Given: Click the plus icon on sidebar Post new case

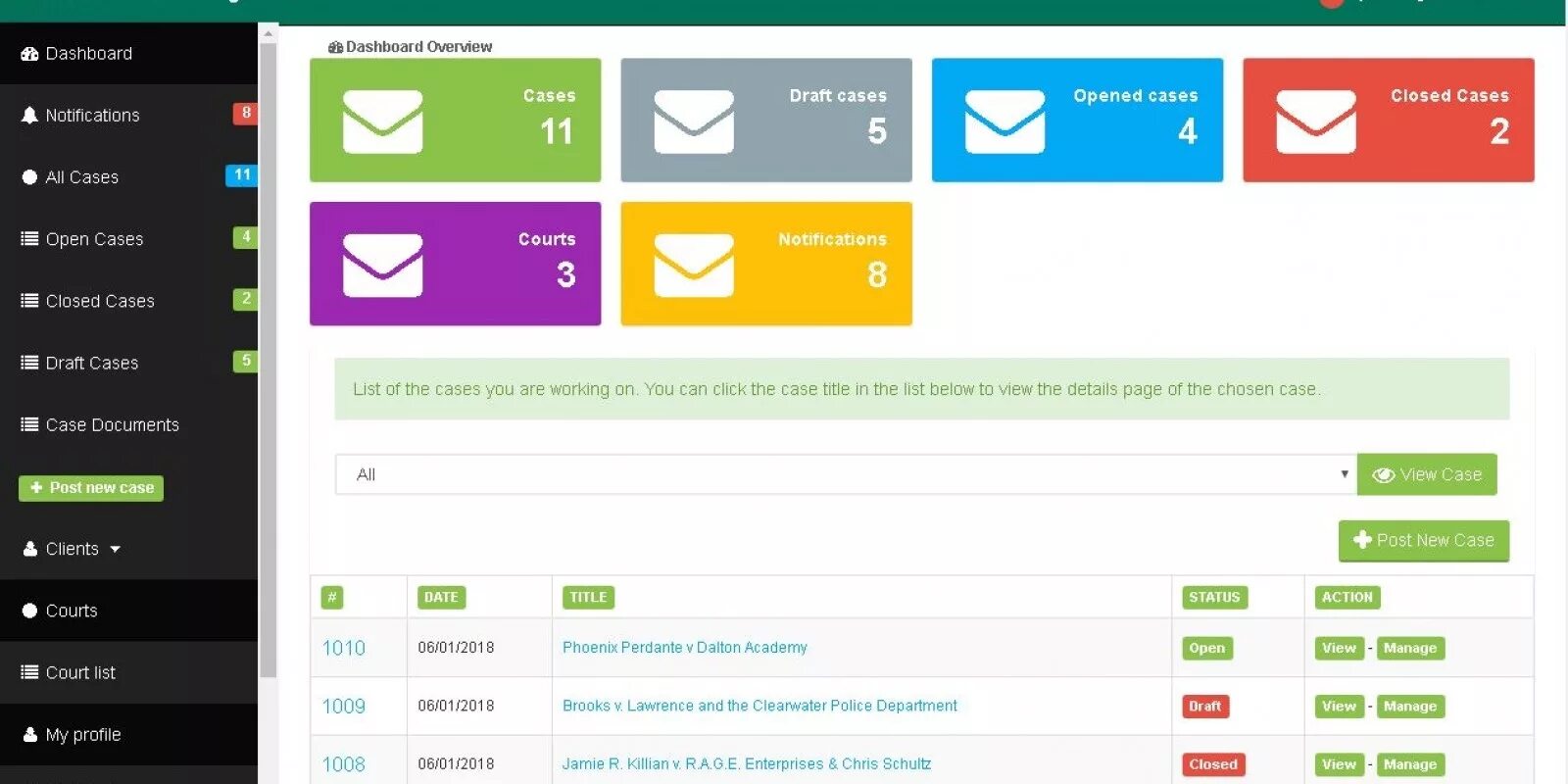Looking at the screenshot, I should pyautogui.click(x=36, y=488).
